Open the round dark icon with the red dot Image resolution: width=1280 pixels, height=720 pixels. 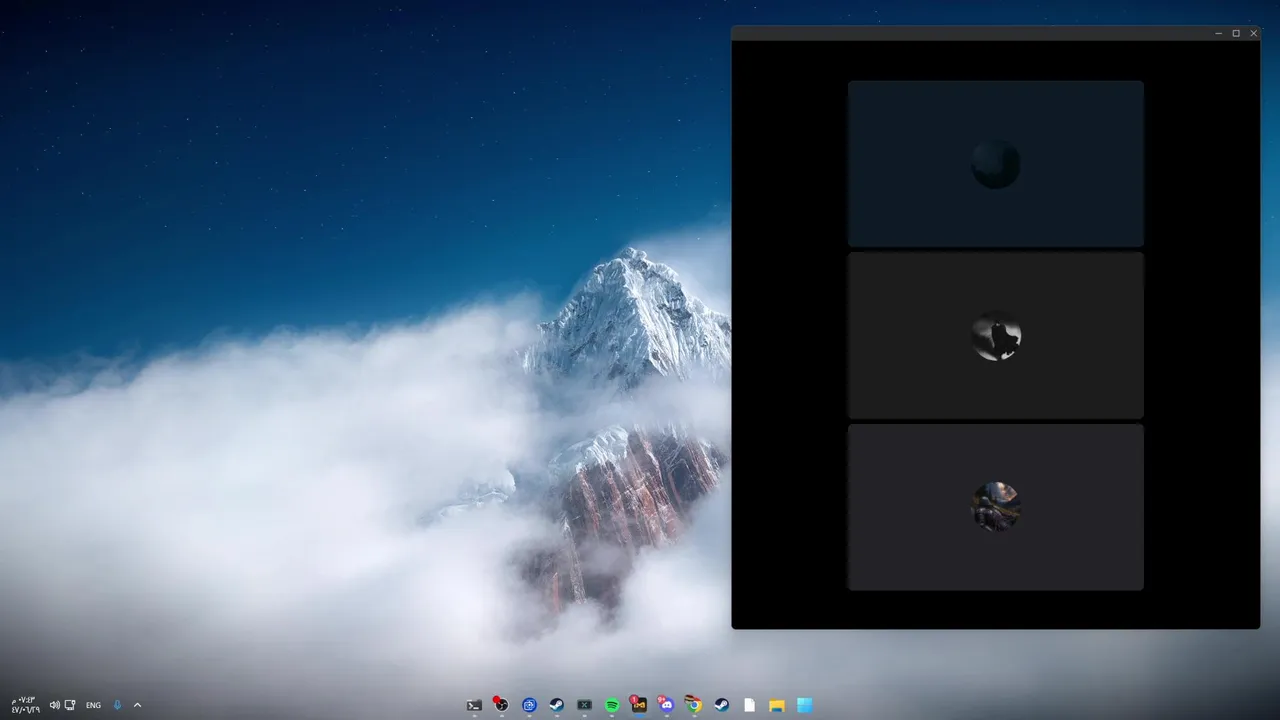(501, 705)
